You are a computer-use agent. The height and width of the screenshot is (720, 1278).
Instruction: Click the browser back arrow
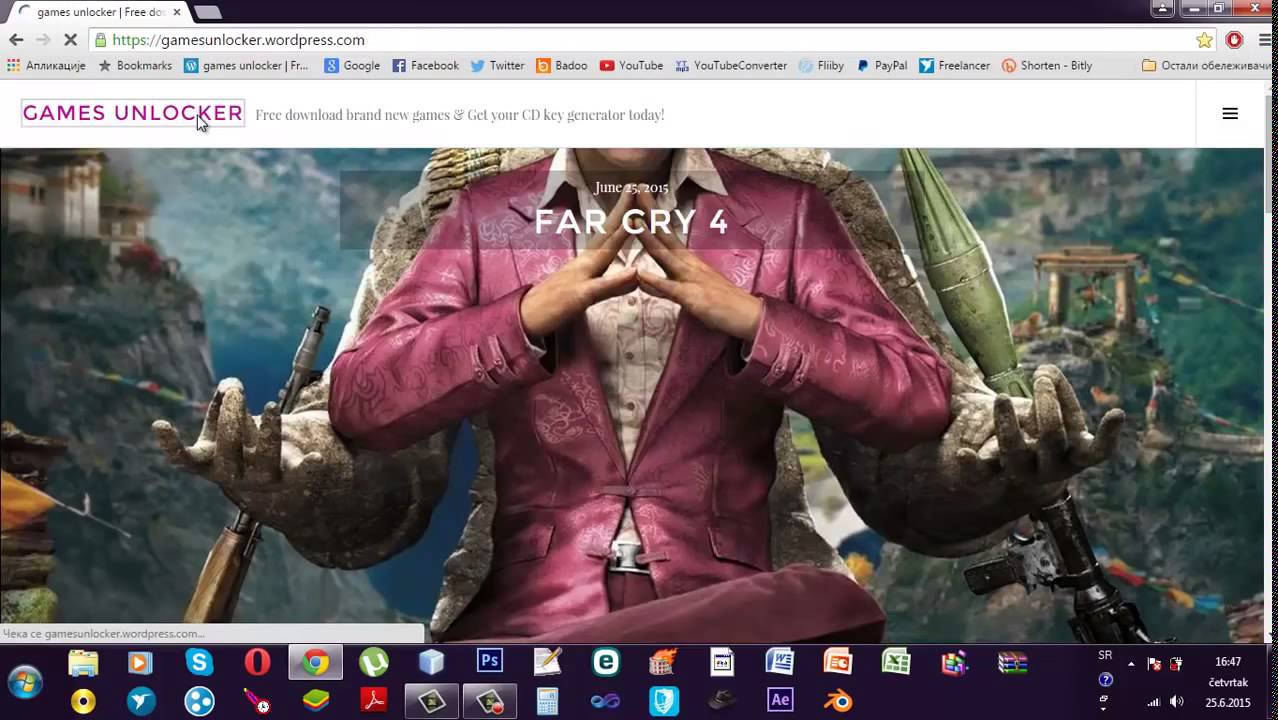[16, 40]
